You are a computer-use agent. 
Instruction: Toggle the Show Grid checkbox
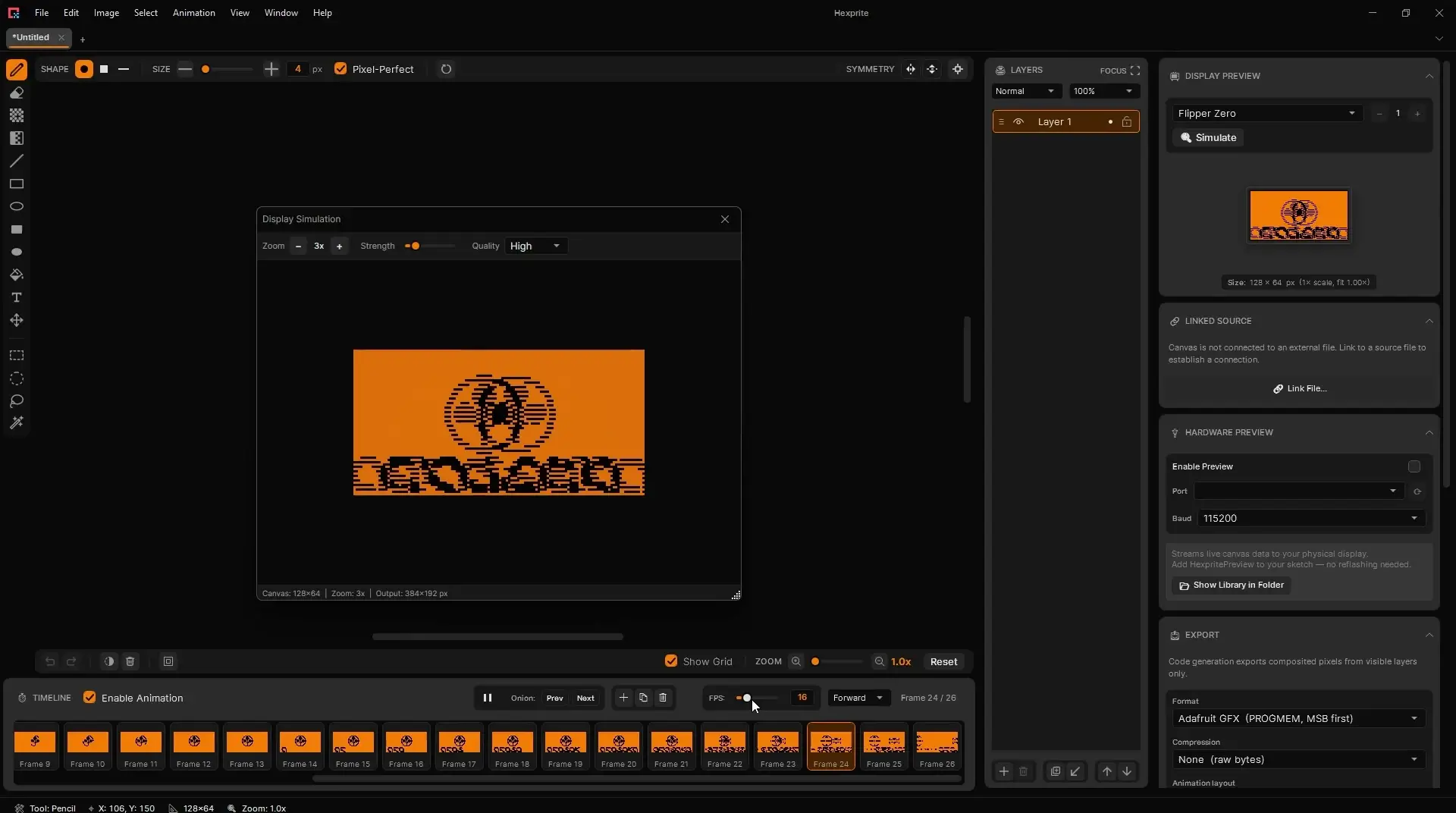671,661
